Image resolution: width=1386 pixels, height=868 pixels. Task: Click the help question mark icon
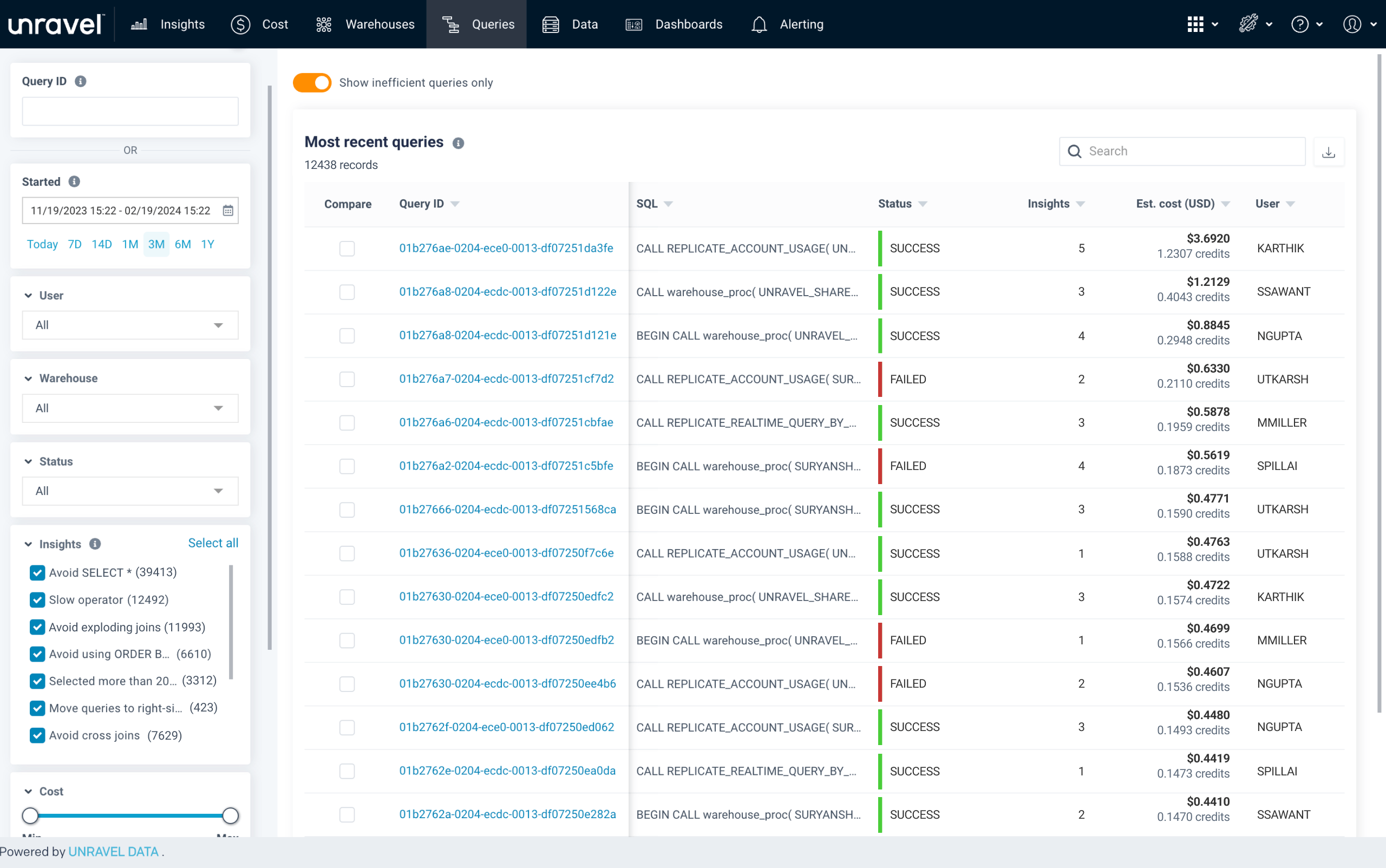1300,24
